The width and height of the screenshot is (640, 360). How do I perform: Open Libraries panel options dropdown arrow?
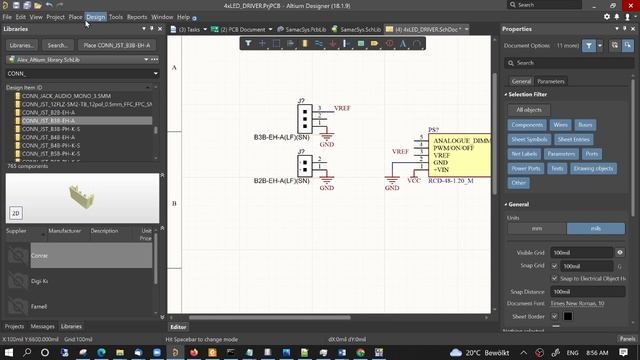pyautogui.click(x=144, y=29)
